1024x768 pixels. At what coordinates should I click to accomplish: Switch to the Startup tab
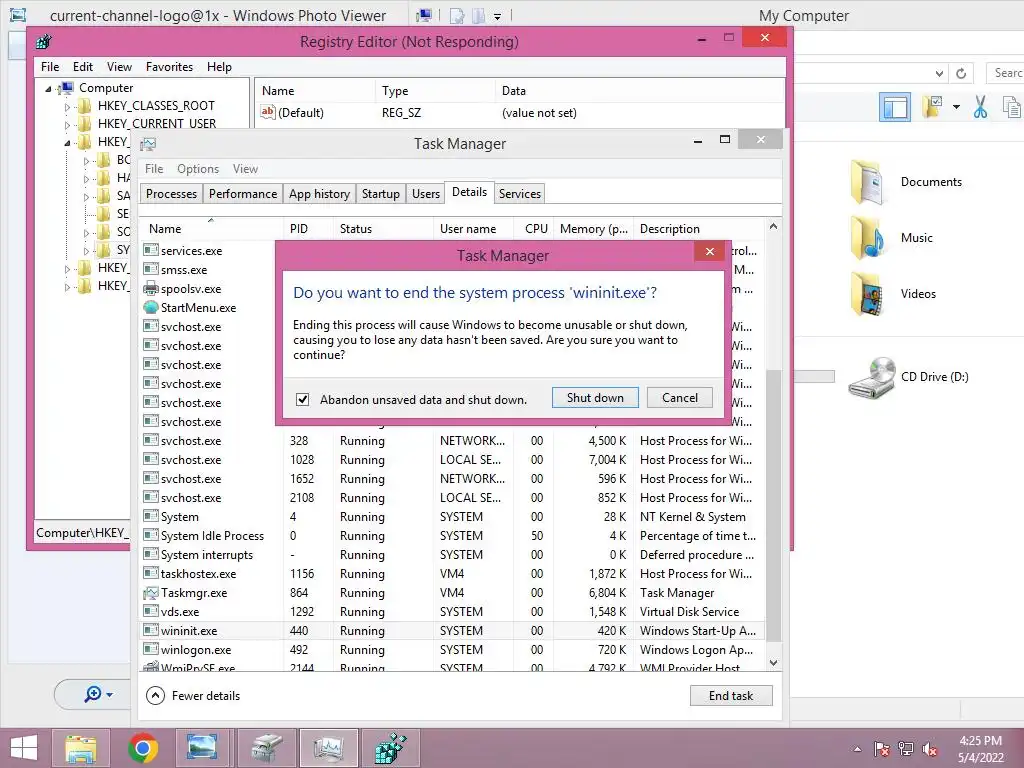pyautogui.click(x=381, y=194)
